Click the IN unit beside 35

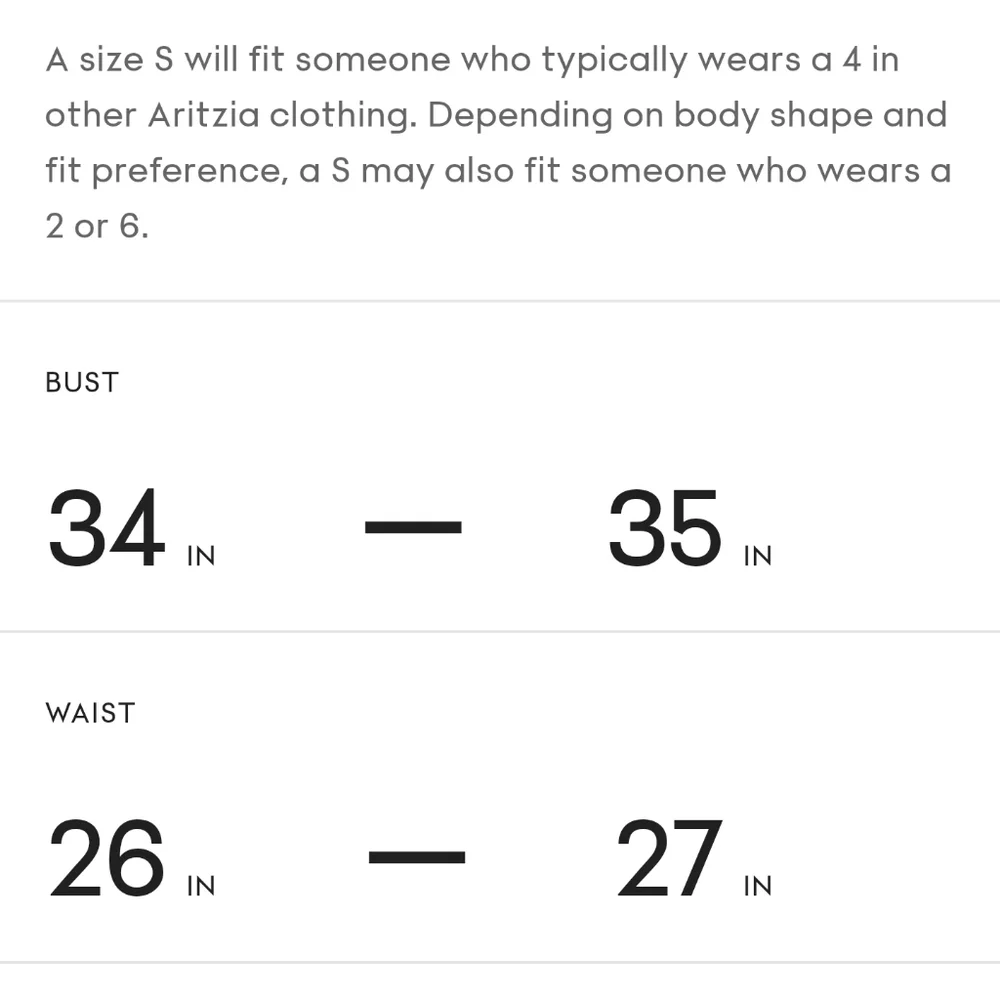758,557
